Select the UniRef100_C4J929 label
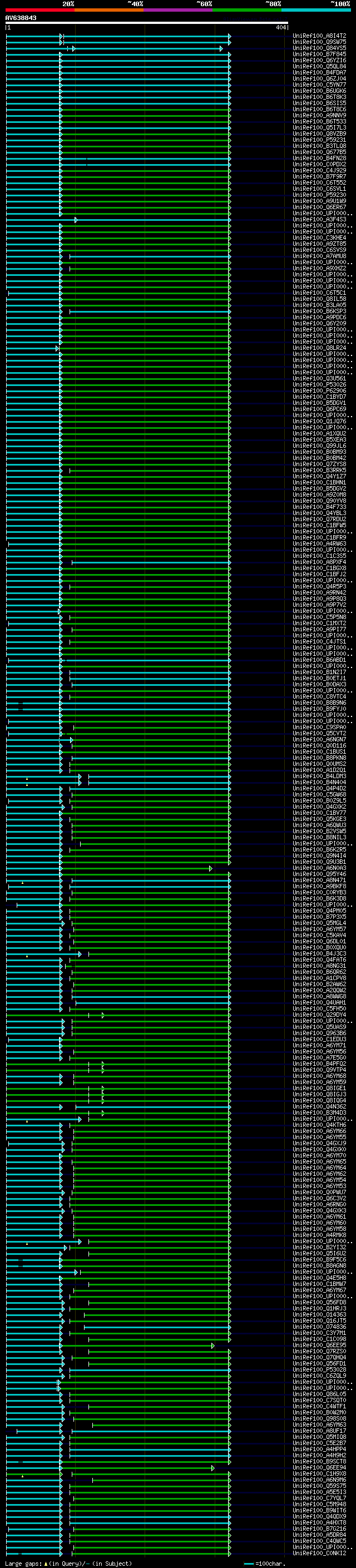This screenshot has width=356, height=1568. tap(319, 170)
